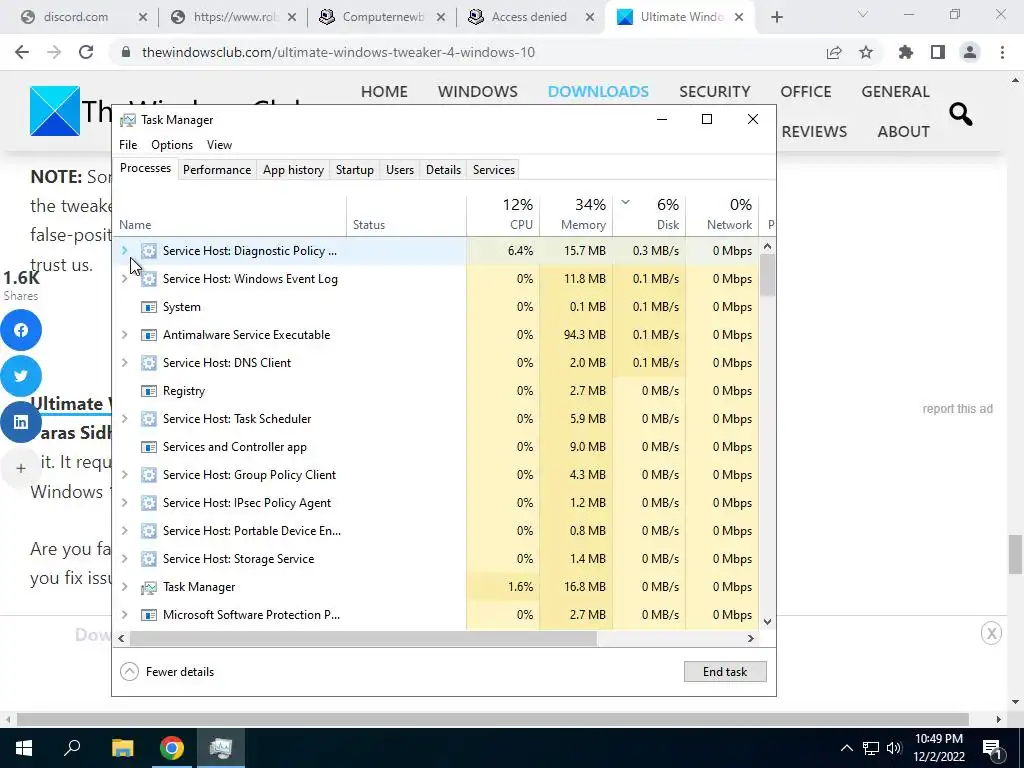Expand Service Host: Windows Event Log row
1024x768 pixels.
124,279
